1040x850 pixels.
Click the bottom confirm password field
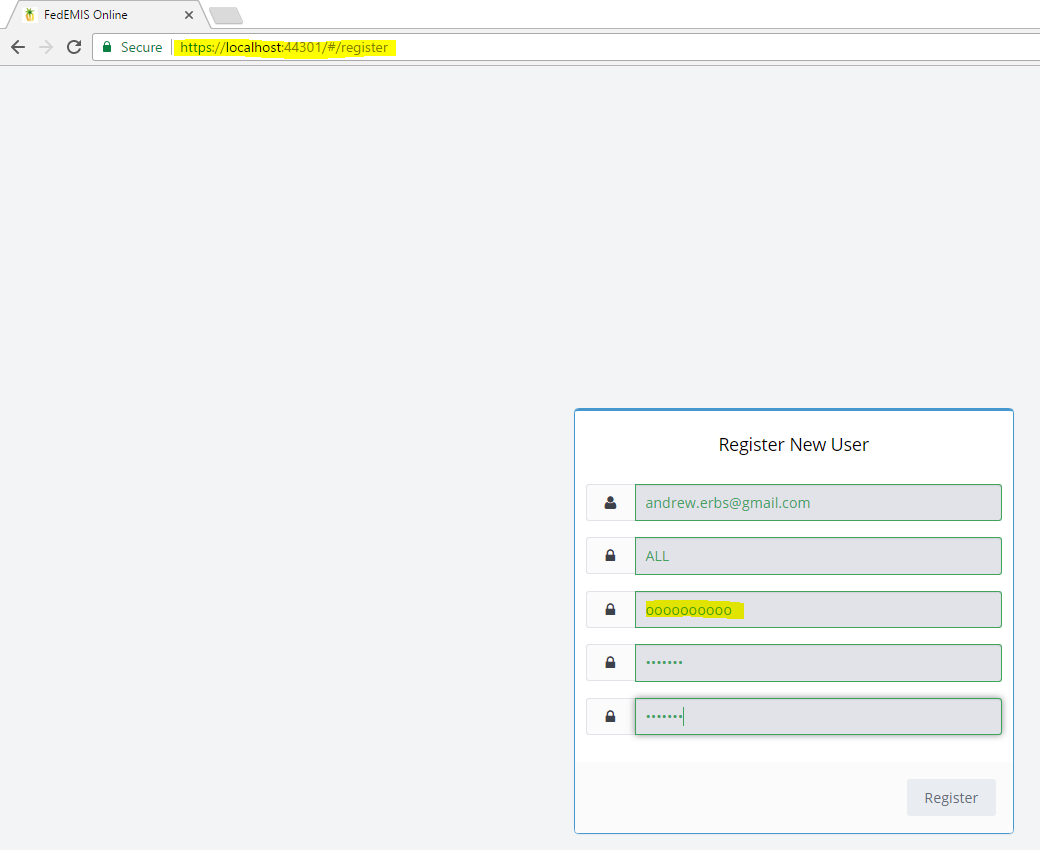(x=817, y=716)
